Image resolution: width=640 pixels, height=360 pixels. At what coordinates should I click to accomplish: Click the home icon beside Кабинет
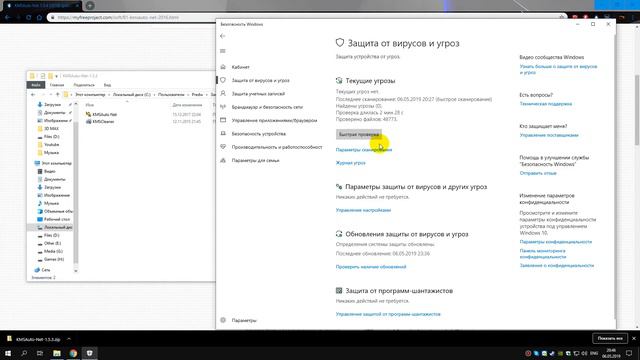pos(223,67)
